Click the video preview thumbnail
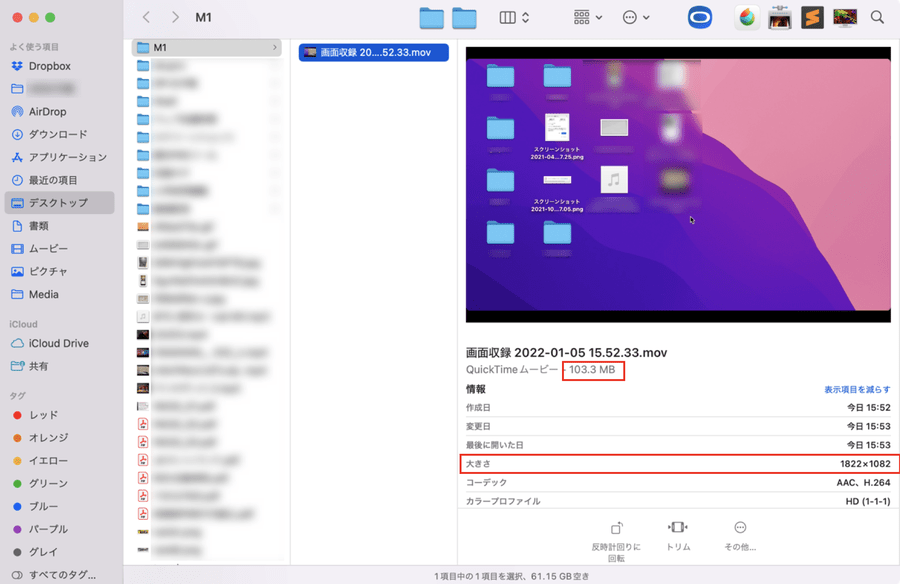 point(678,185)
